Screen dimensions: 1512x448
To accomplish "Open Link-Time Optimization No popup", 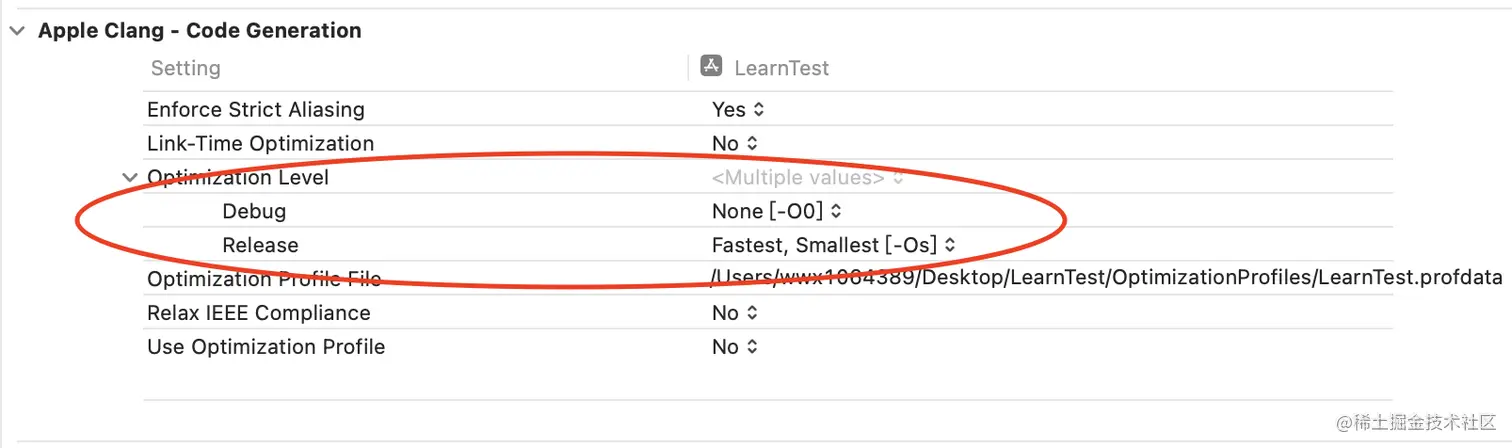I will click(x=735, y=144).
